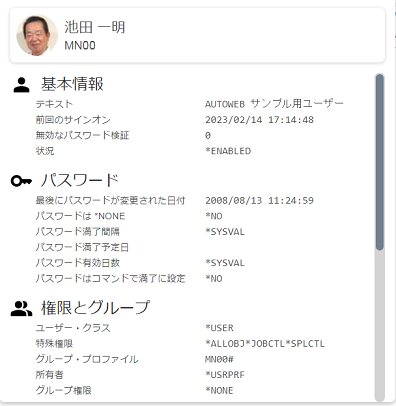Click the key icon beside パスワード
This screenshot has width=396, height=406.
tap(21, 181)
